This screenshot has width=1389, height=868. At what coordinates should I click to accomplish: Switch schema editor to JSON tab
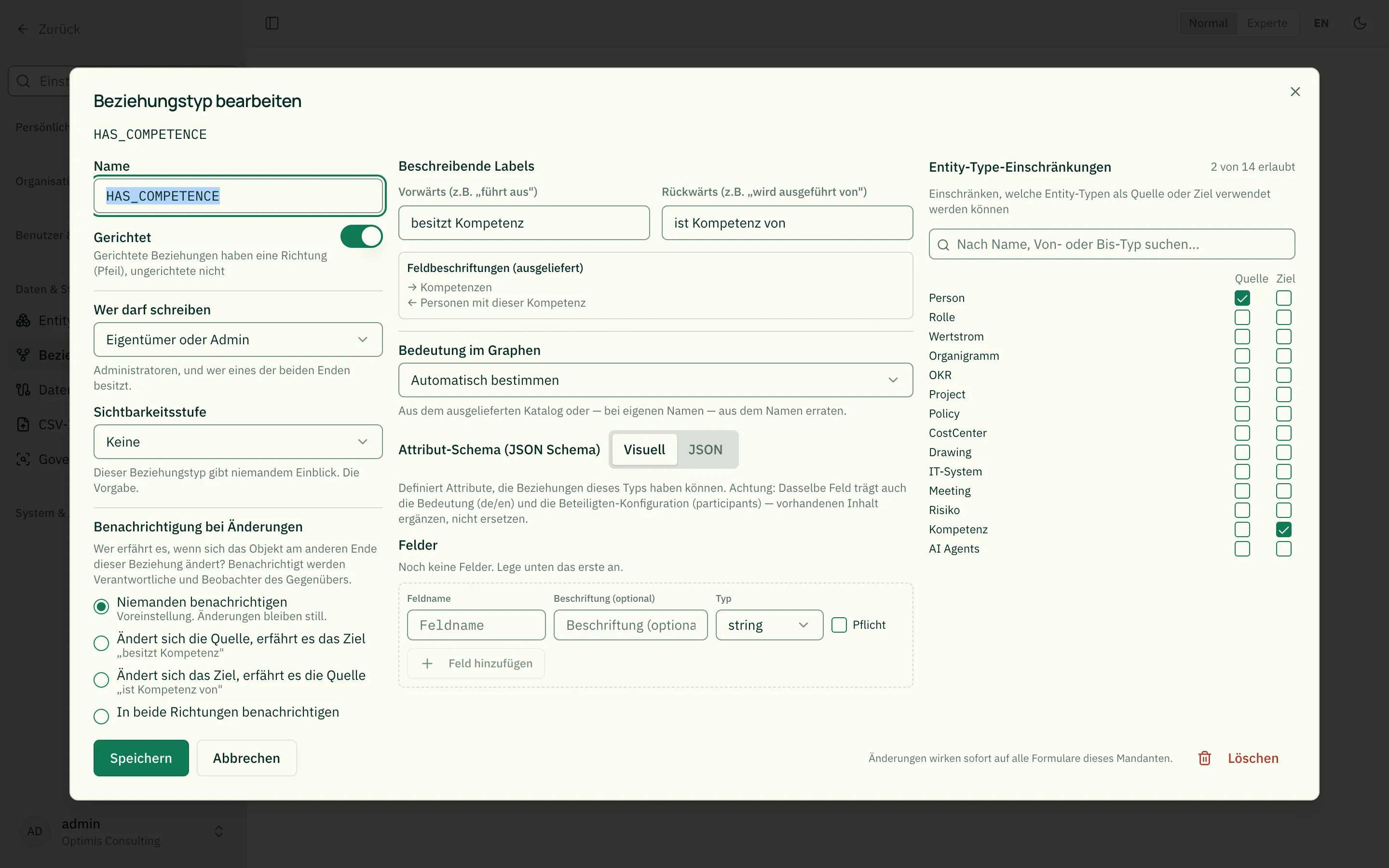[x=706, y=449]
